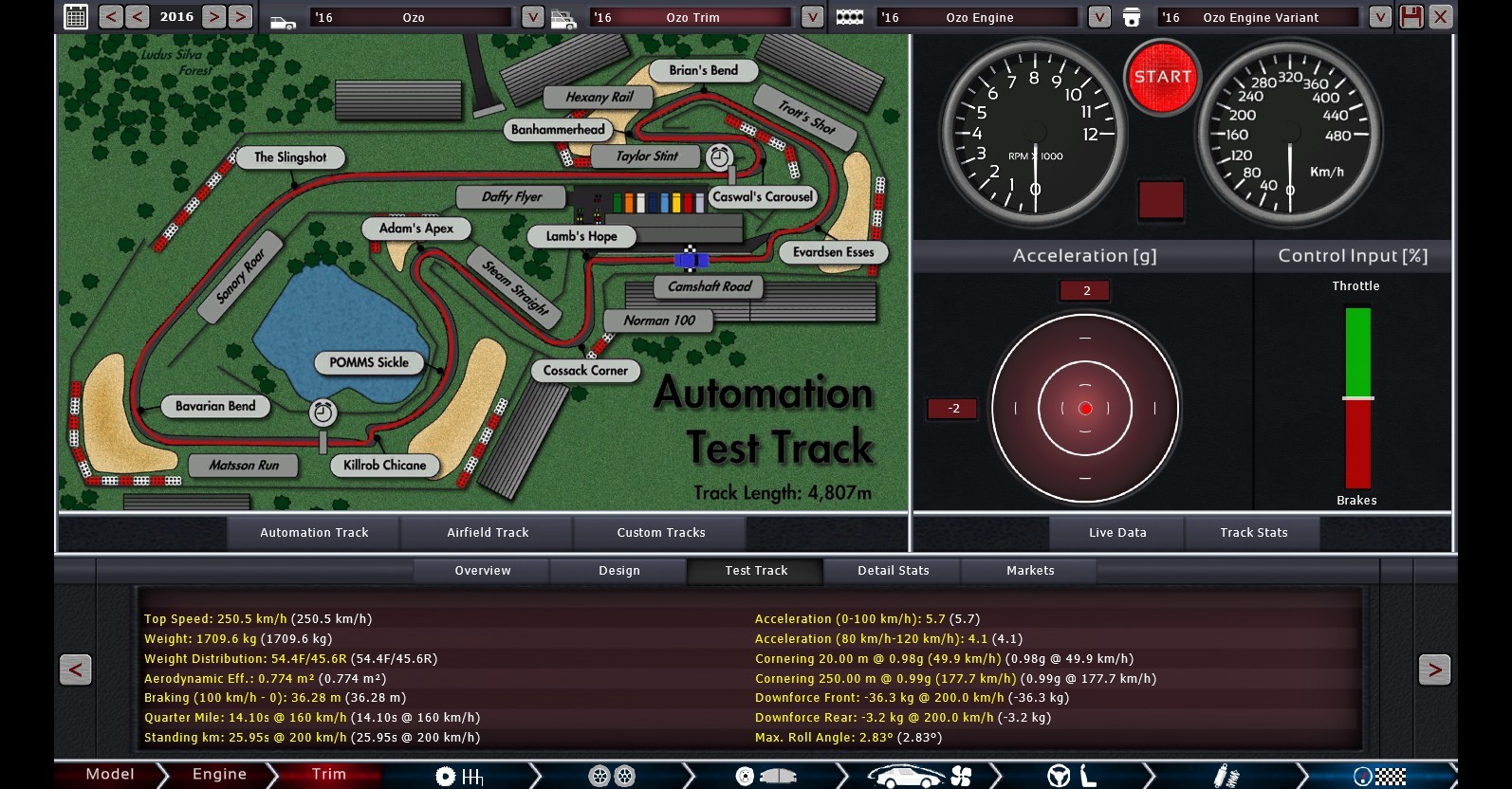Screen dimensions: 1512x789
Task: Expand the Ozo Engine Variant dropdown
Action: pos(1380,17)
